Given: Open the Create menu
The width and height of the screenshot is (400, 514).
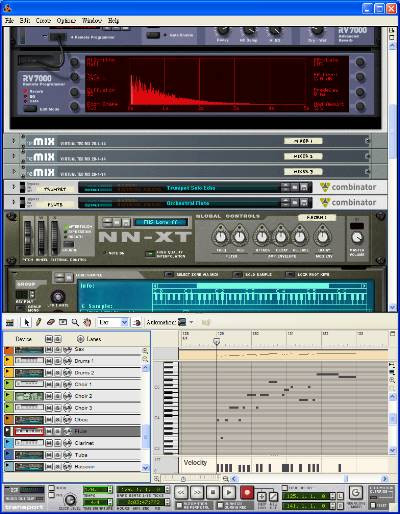Looking at the screenshot, I should pos(43,21).
